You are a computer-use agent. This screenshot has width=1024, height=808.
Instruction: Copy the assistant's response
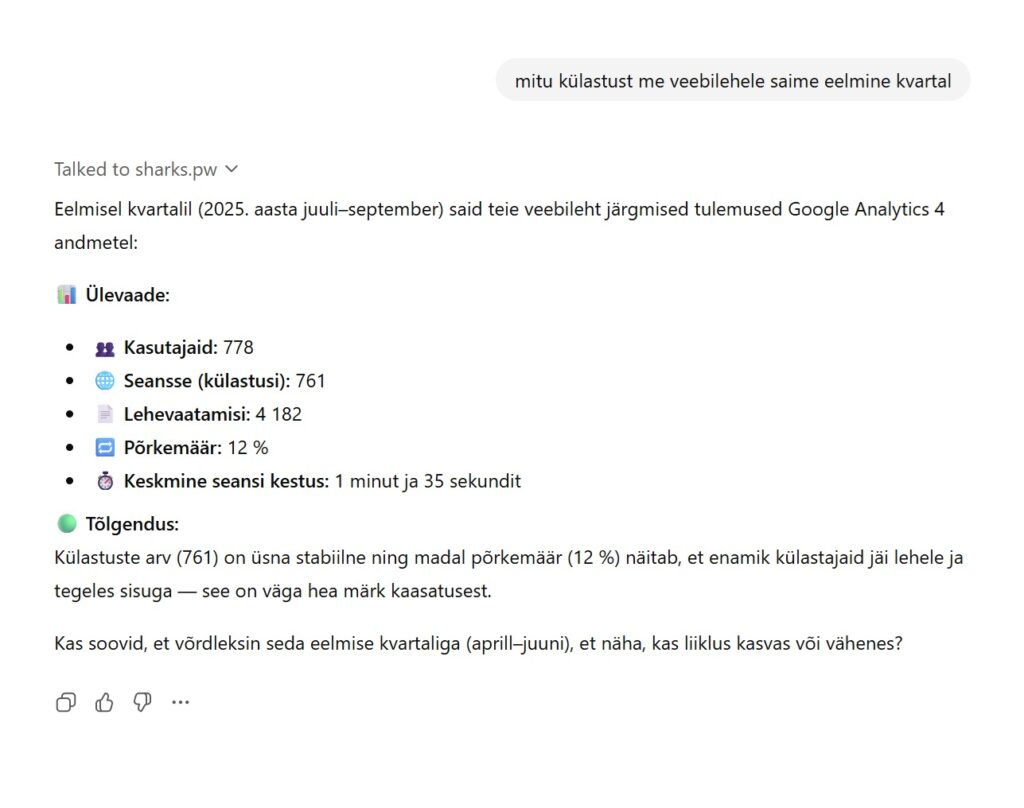pyautogui.click(x=66, y=703)
